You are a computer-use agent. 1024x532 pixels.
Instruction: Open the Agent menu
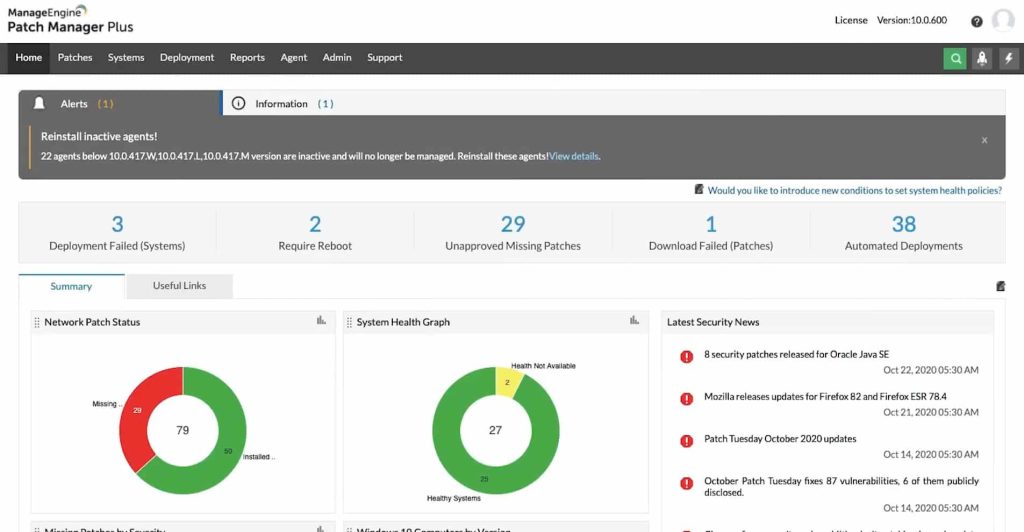click(294, 57)
